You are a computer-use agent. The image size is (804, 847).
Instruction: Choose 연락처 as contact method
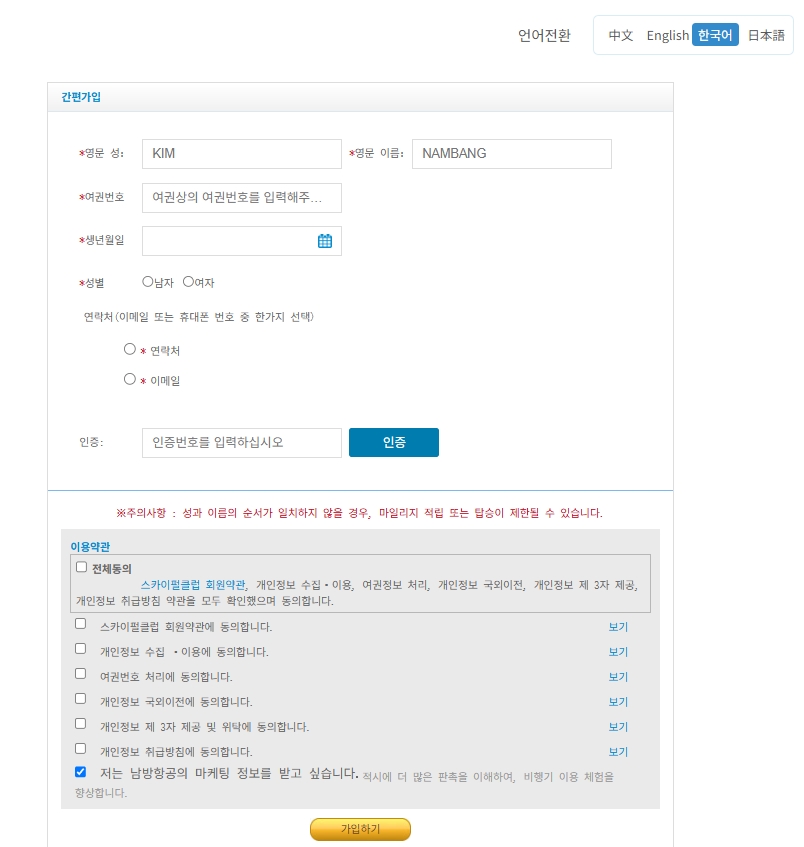point(129,349)
